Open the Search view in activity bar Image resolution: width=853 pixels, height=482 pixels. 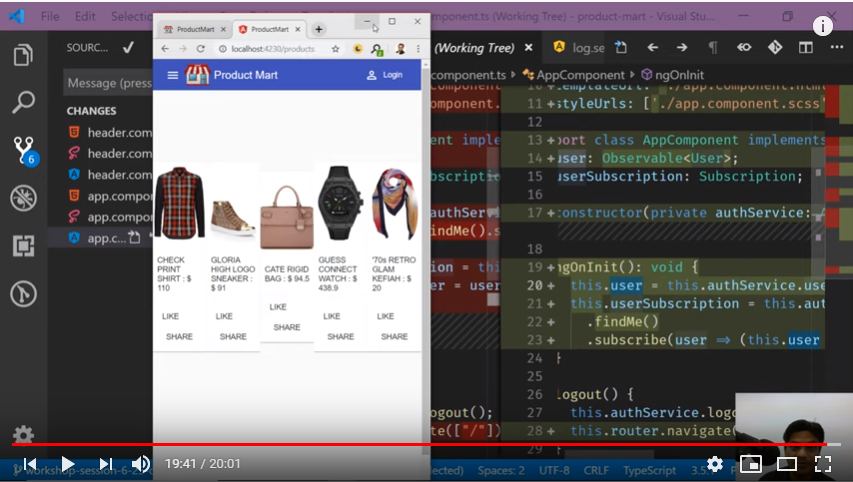(23, 102)
